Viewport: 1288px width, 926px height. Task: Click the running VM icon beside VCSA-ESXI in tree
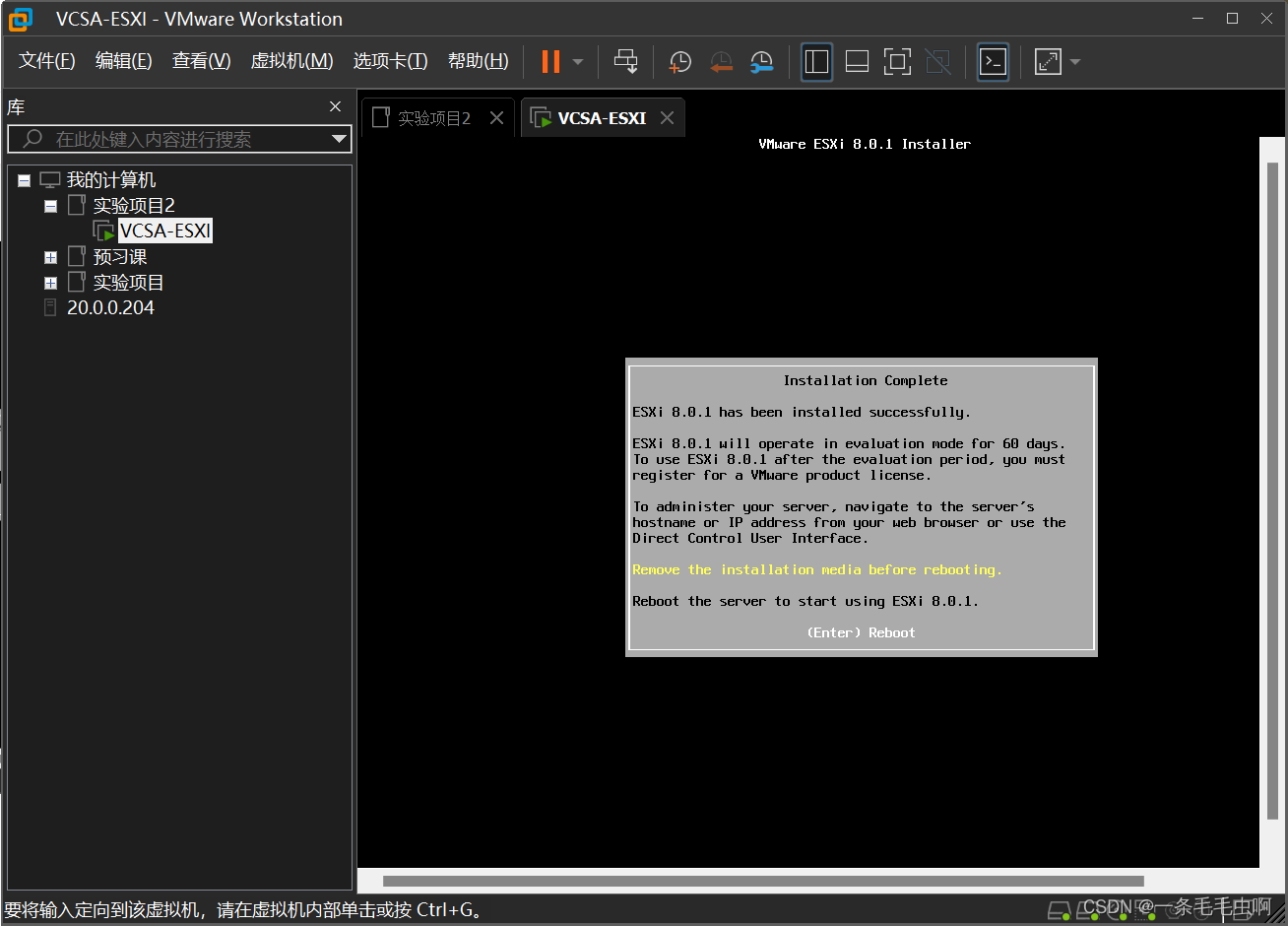(103, 231)
